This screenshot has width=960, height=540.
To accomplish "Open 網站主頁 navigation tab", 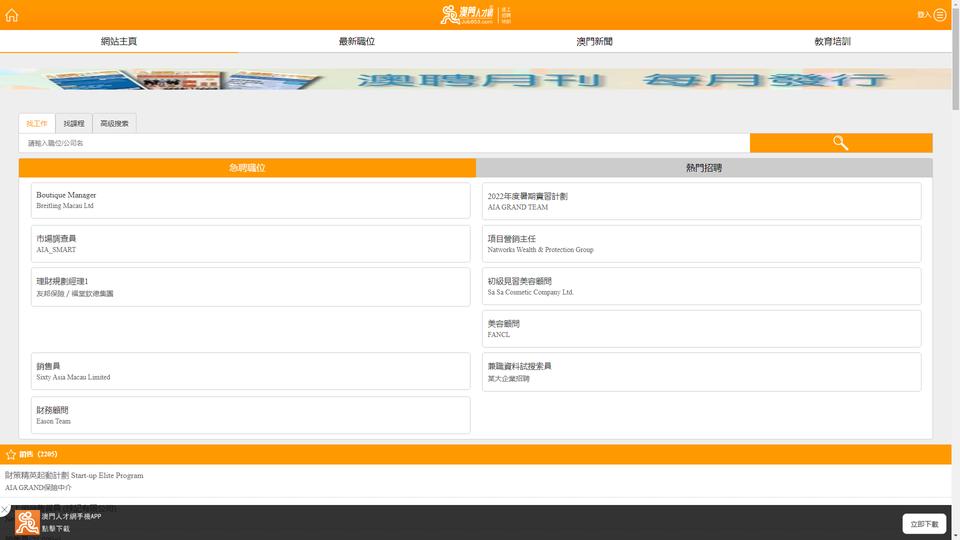I will (119, 41).
